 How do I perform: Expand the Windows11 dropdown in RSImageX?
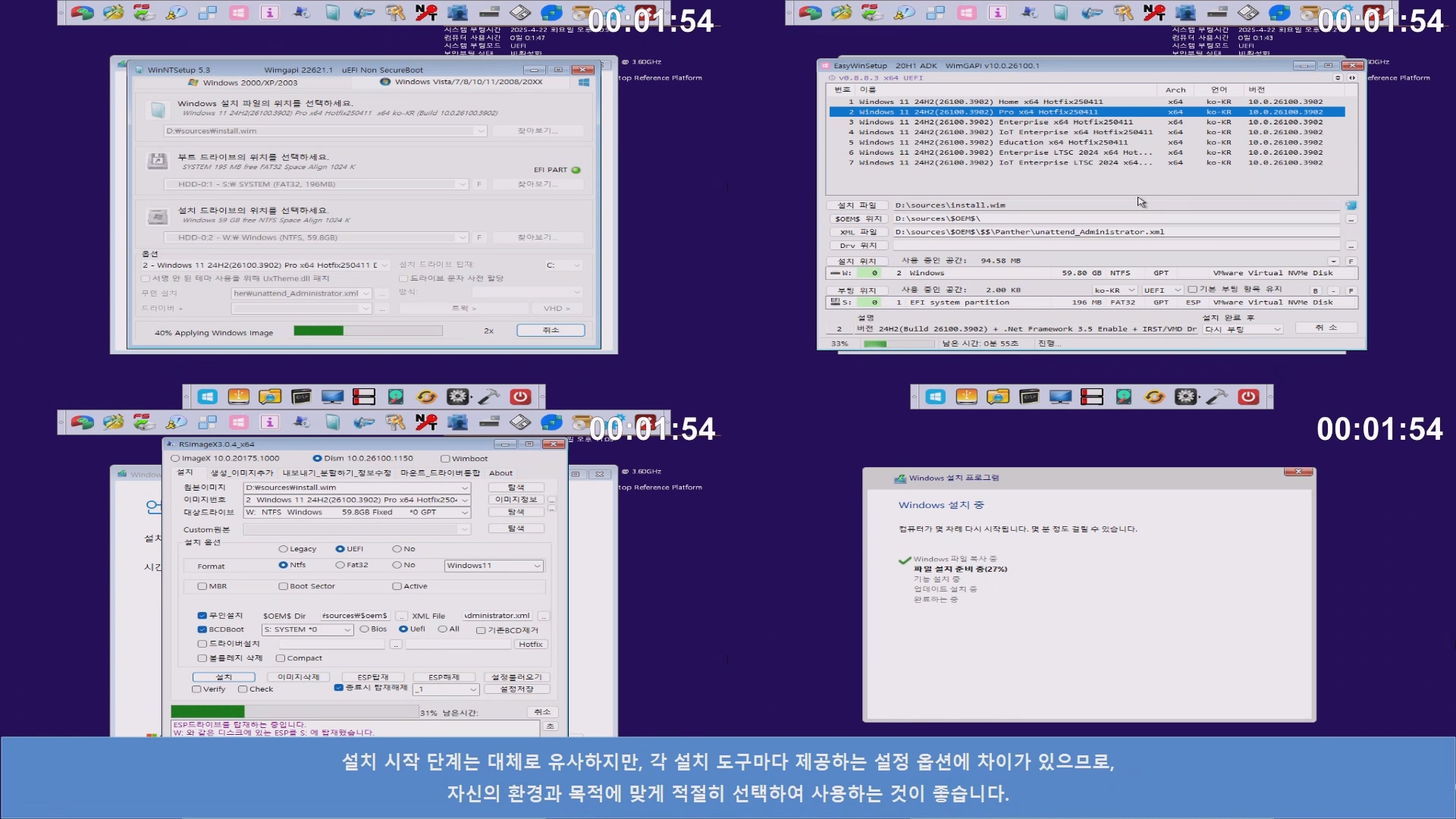point(537,566)
